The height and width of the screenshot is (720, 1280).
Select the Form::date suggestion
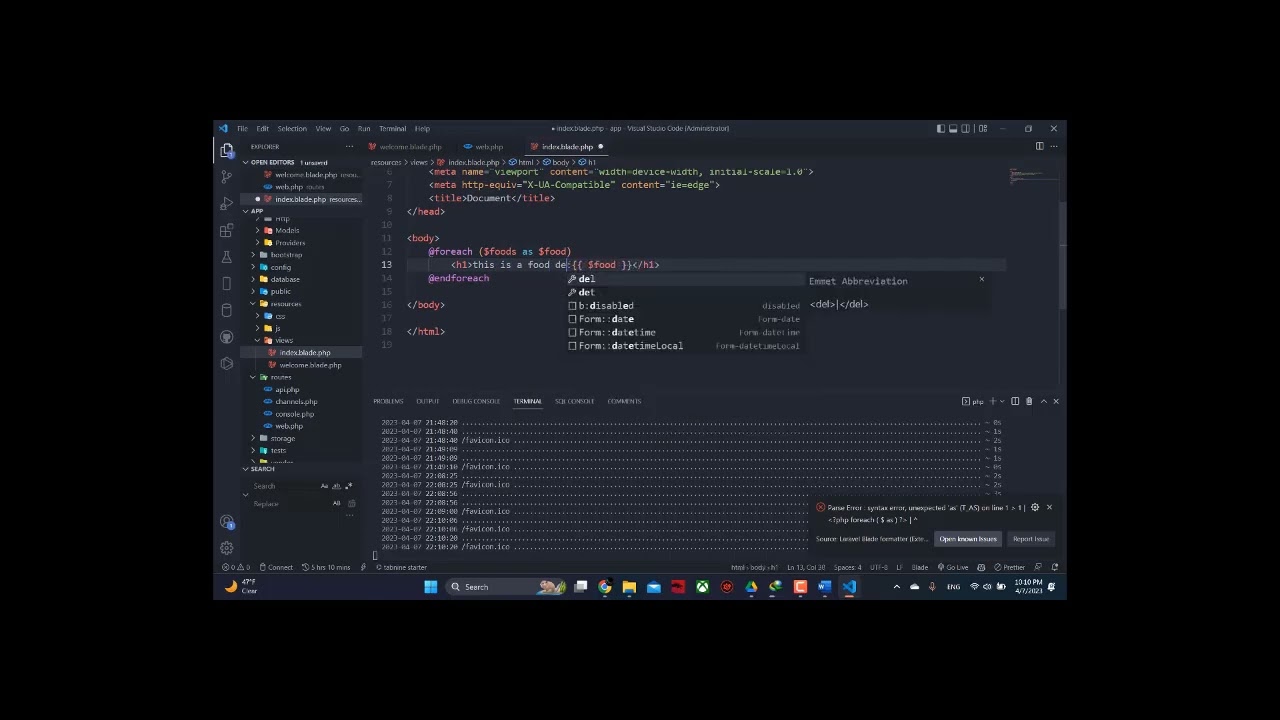pos(687,319)
